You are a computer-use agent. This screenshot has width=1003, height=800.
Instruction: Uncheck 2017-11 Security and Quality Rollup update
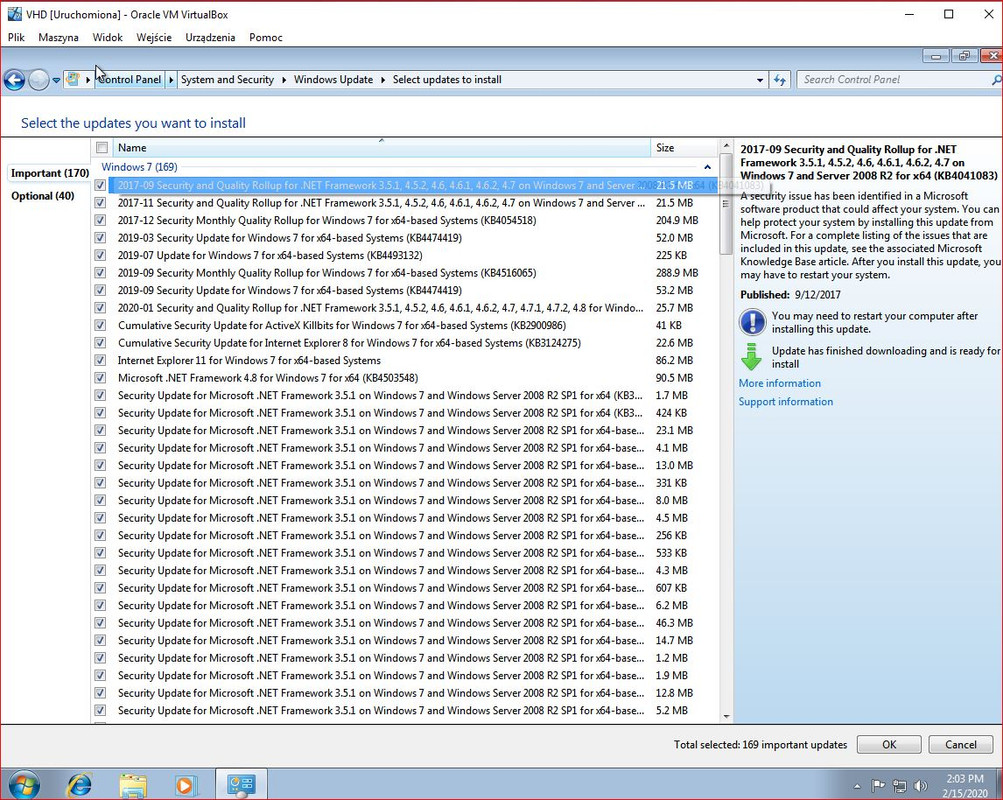(x=100, y=203)
